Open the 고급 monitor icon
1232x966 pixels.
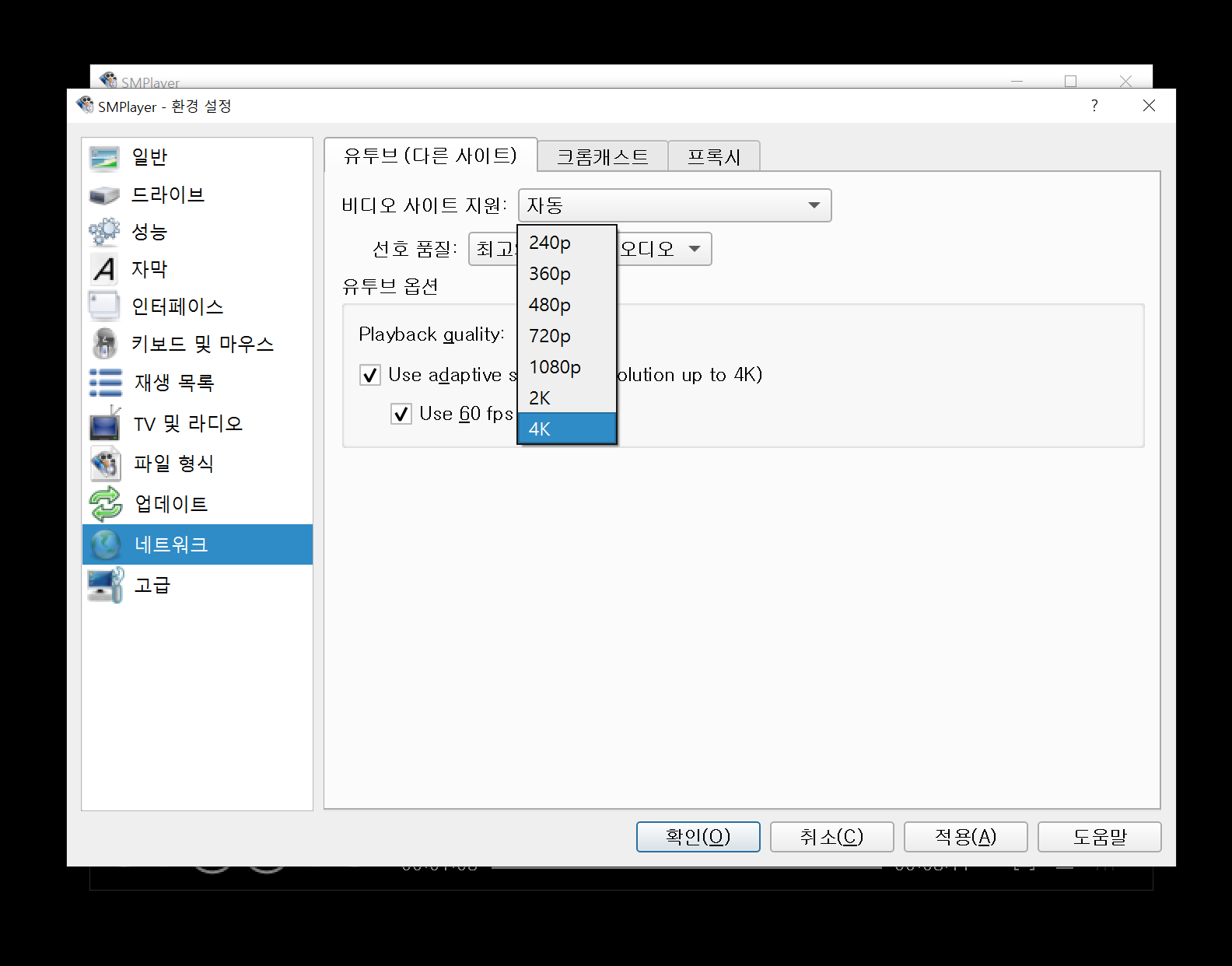(x=105, y=585)
